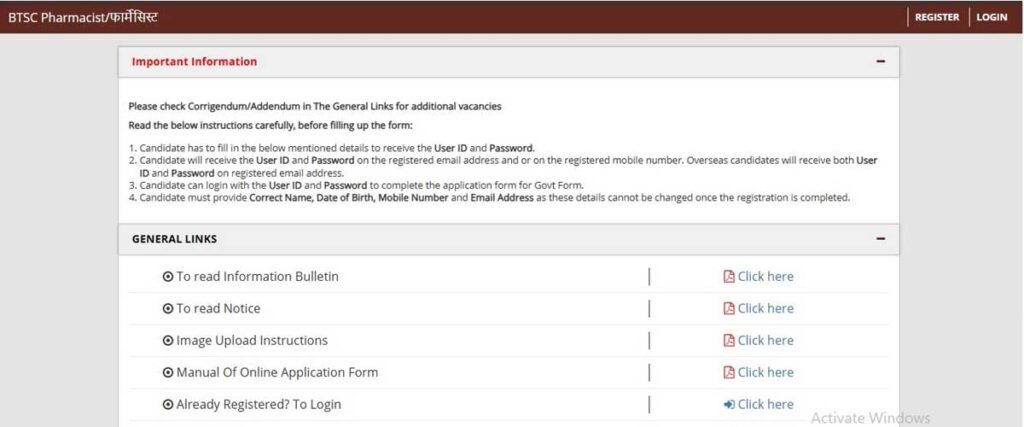Open the REGISTER menu item in the header
1024x427 pixels.
pos(937,17)
